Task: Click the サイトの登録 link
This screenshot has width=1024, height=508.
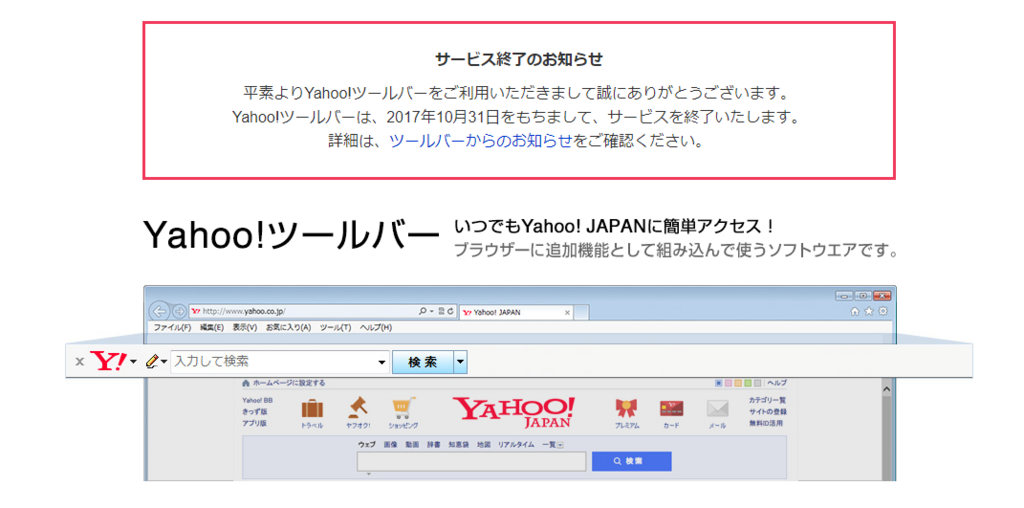Action: click(767, 411)
